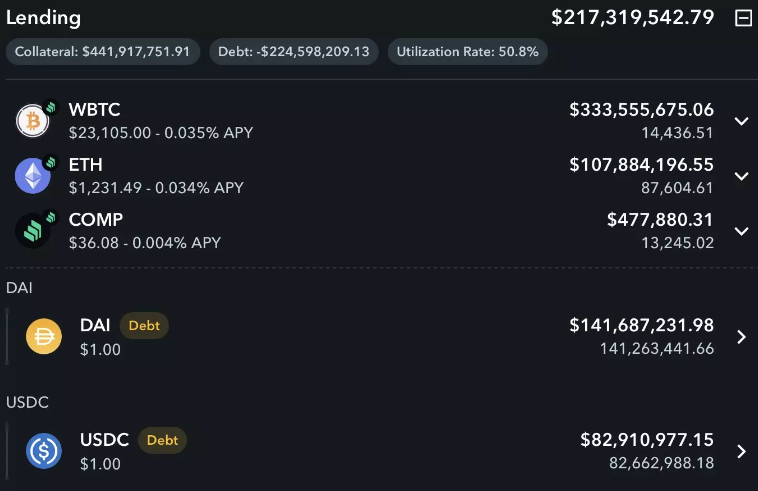Click the COMP token icon

coord(31,232)
